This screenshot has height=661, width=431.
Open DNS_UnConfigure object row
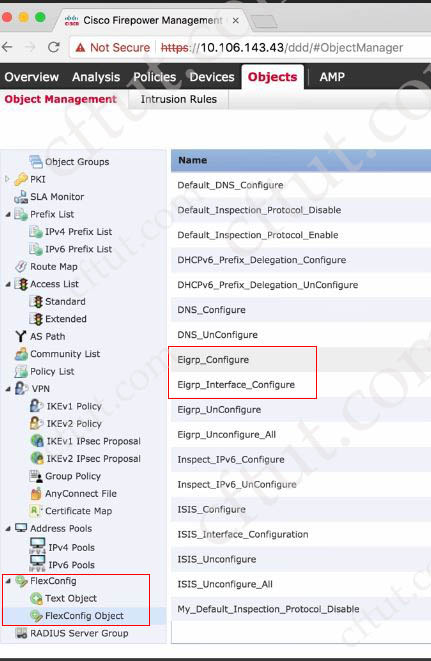pyautogui.click(x=301, y=335)
